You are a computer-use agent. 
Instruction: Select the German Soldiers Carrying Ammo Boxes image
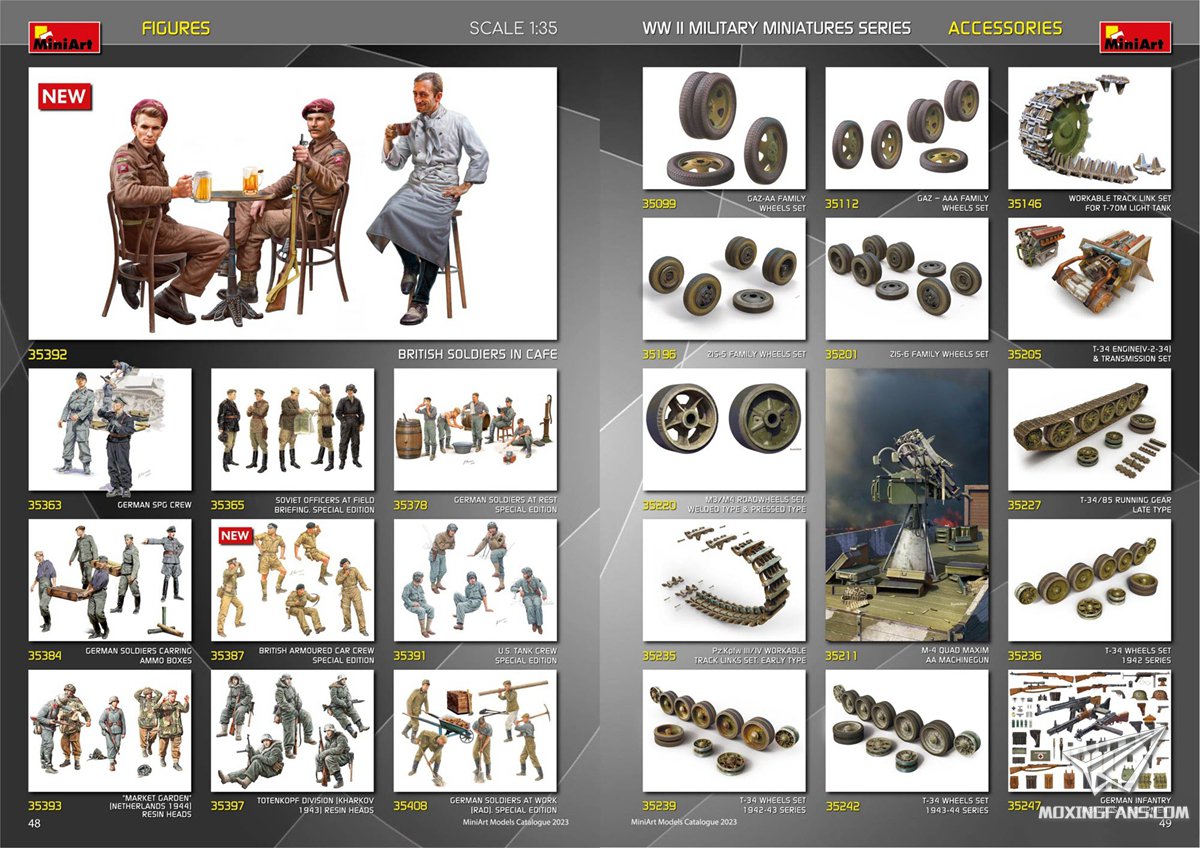tap(110, 580)
